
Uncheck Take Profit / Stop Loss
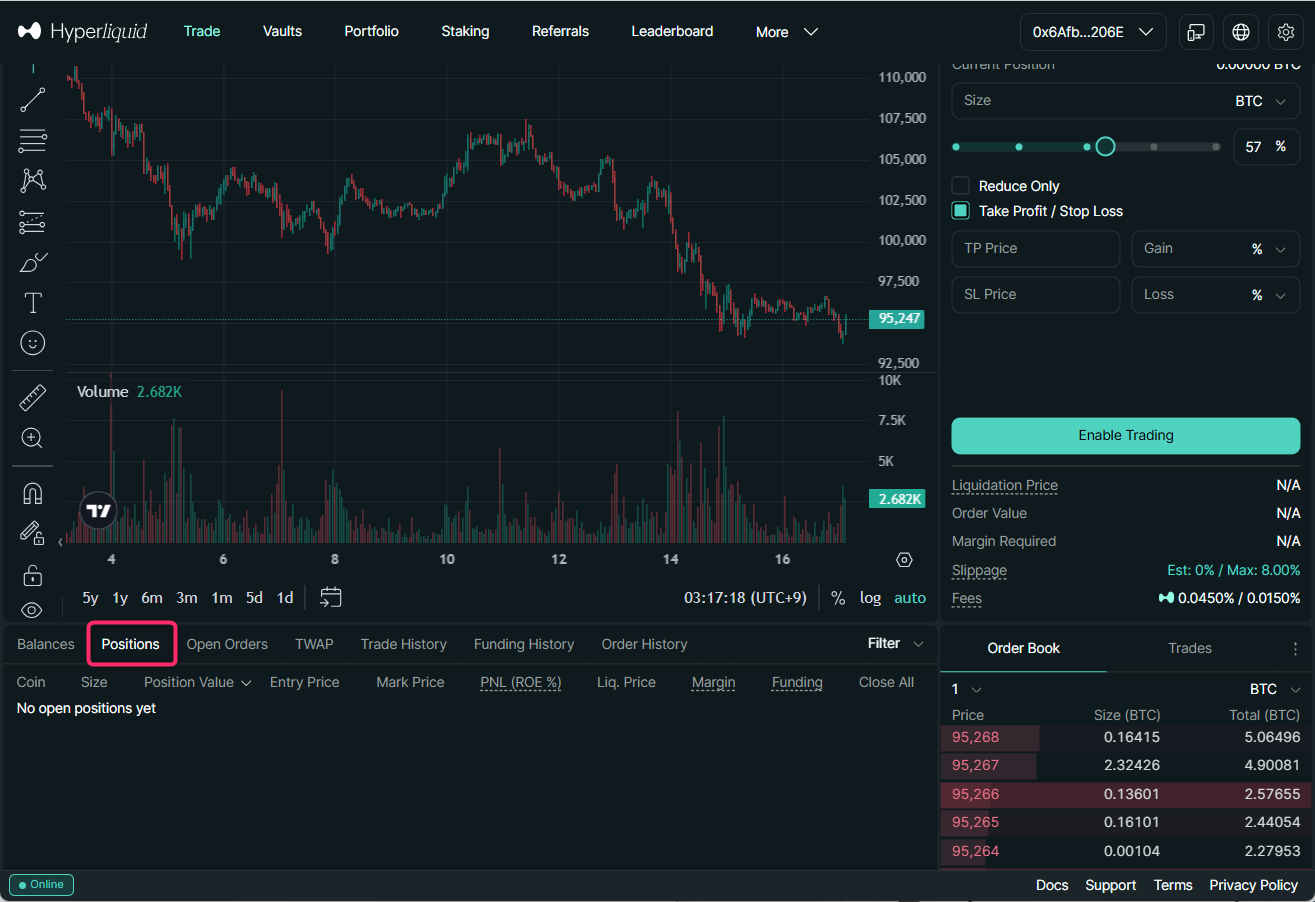pos(961,211)
